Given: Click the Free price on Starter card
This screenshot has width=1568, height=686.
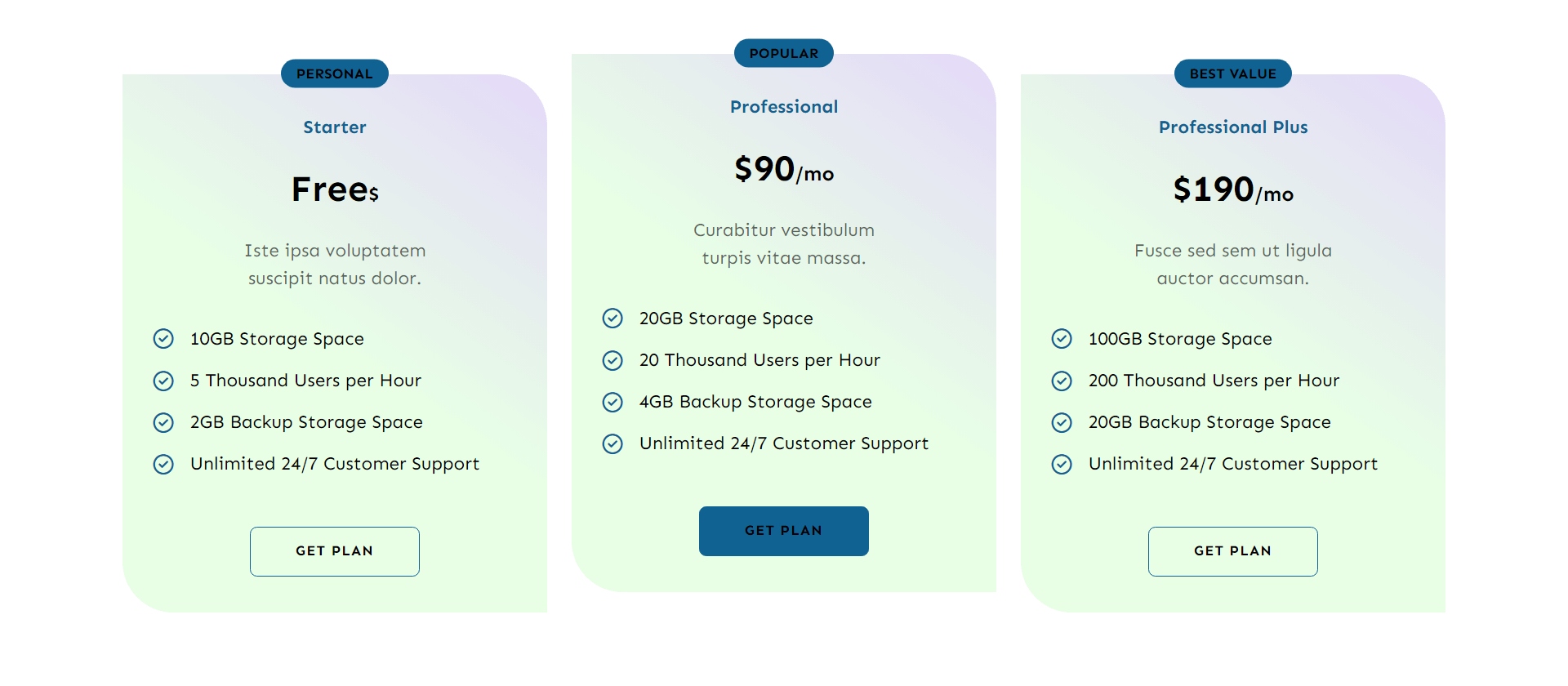Looking at the screenshot, I should [334, 189].
